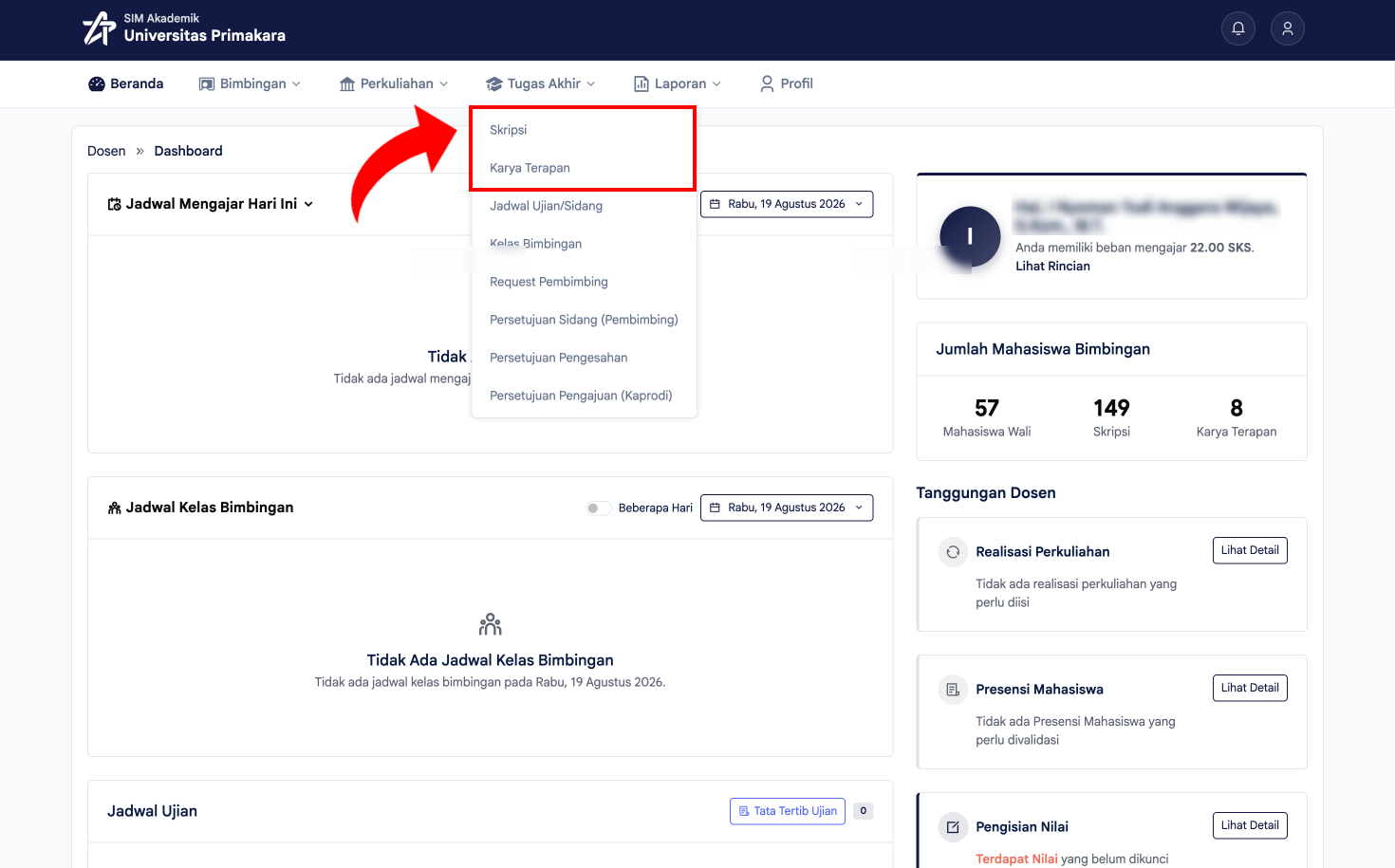
Task: Click the Lihat Rincian link
Action: (1052, 267)
